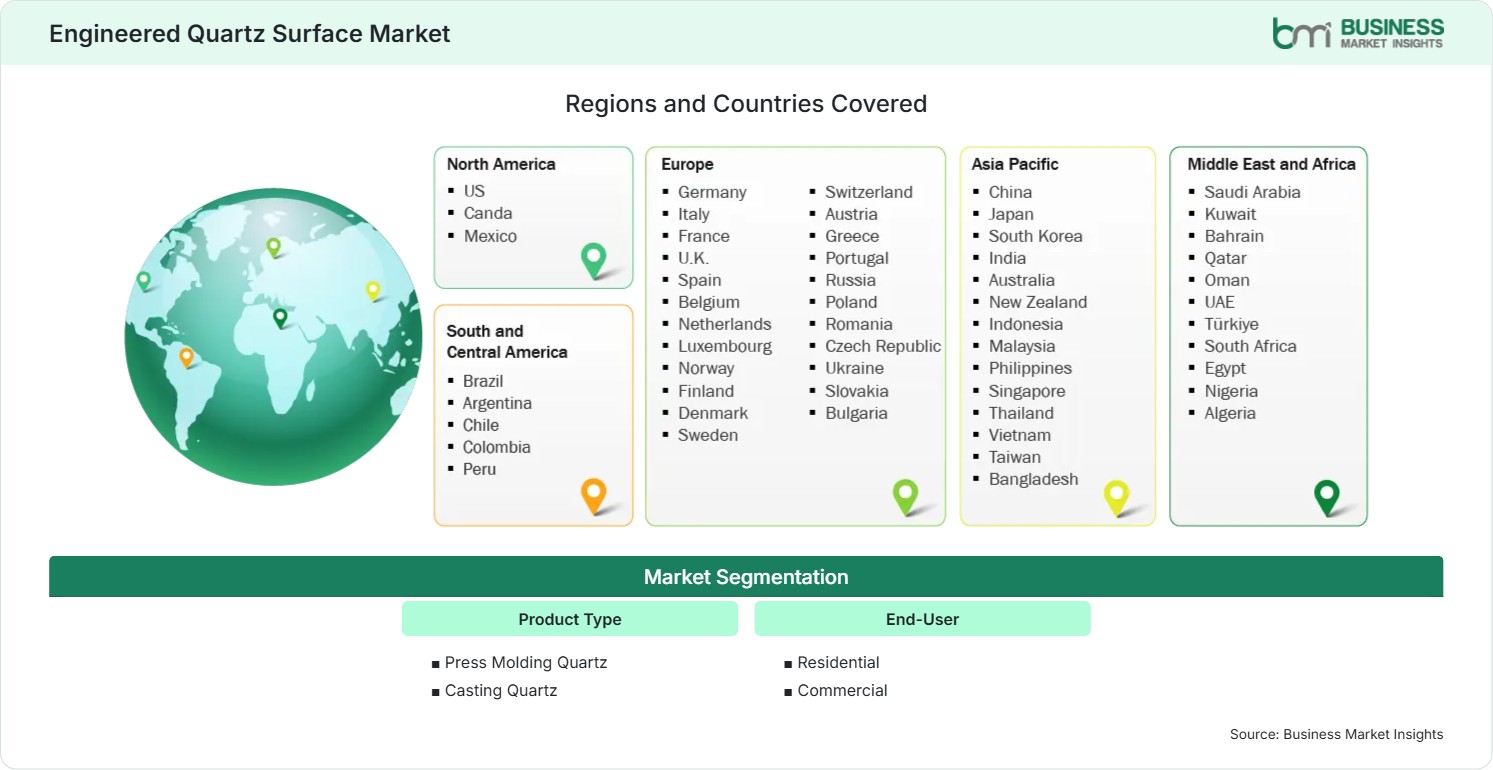Click the Engineered Quartz Surface Market title

point(250,33)
